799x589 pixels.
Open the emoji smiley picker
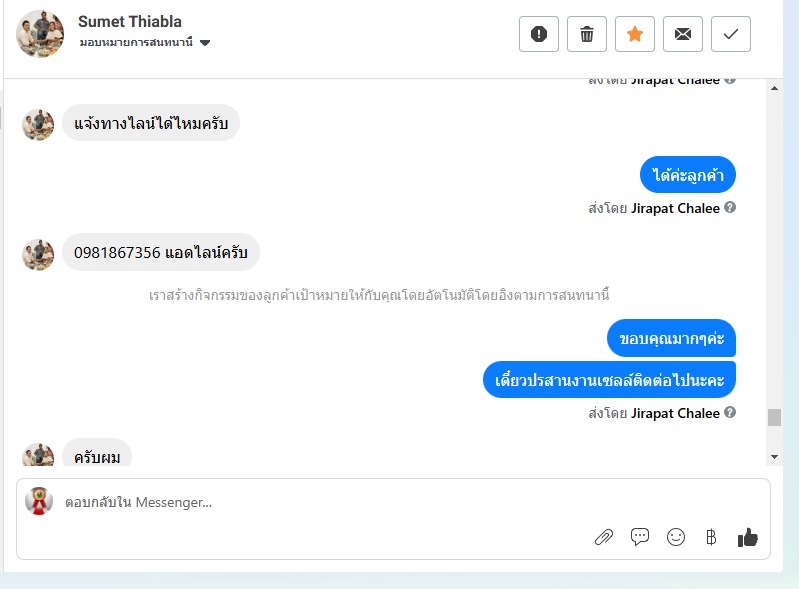click(x=676, y=537)
